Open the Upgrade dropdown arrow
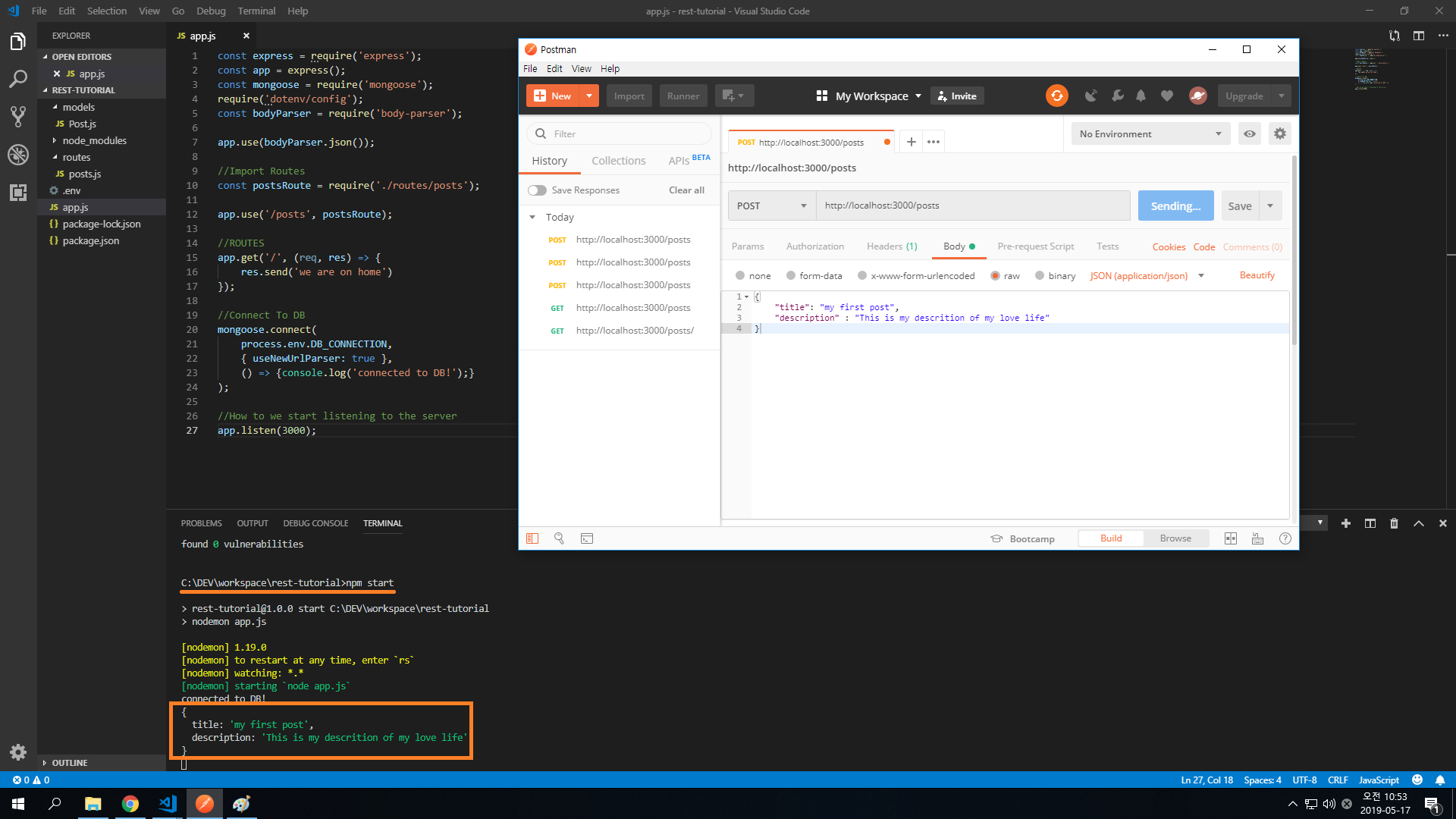 [x=1282, y=96]
